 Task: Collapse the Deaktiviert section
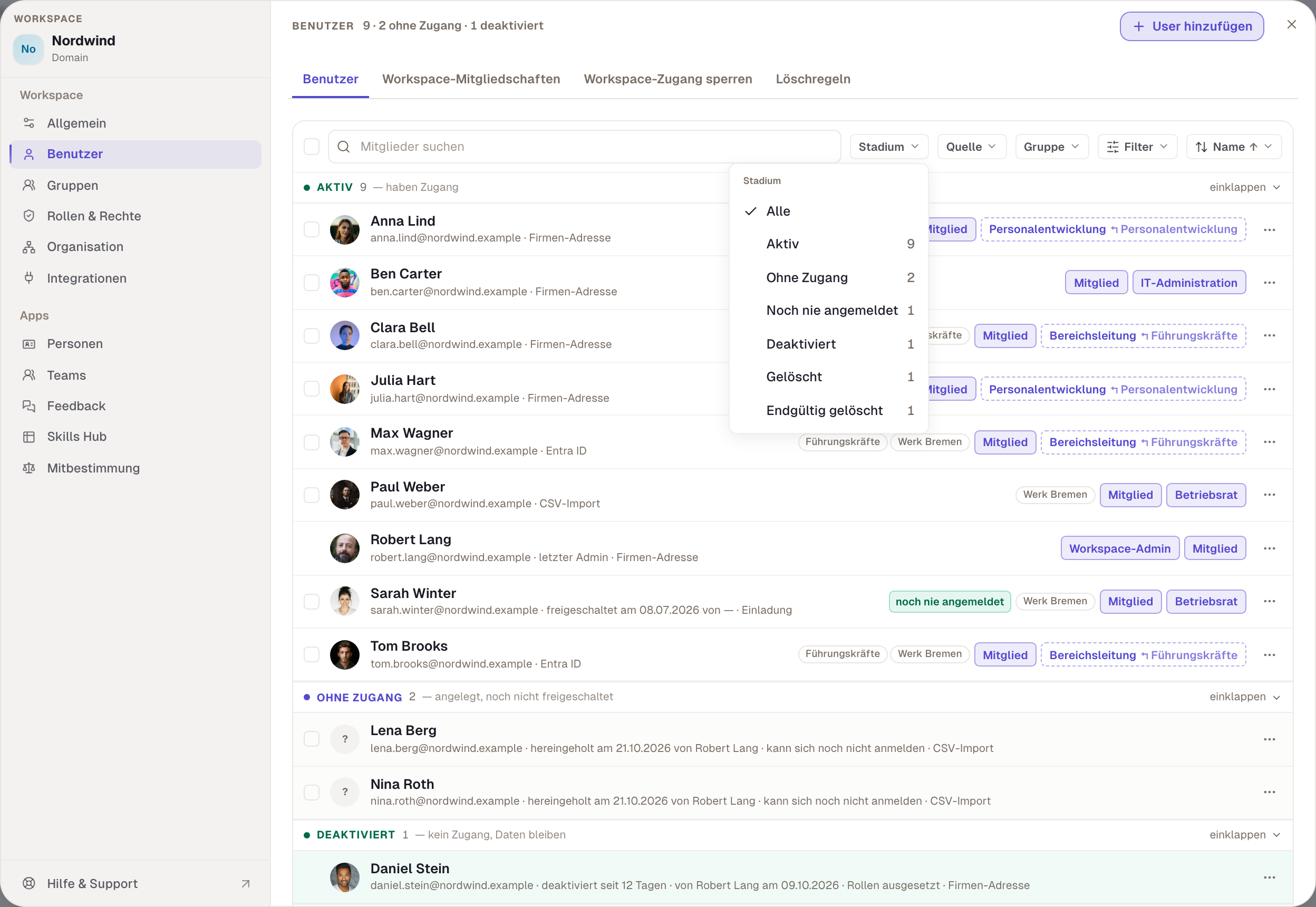point(1244,835)
